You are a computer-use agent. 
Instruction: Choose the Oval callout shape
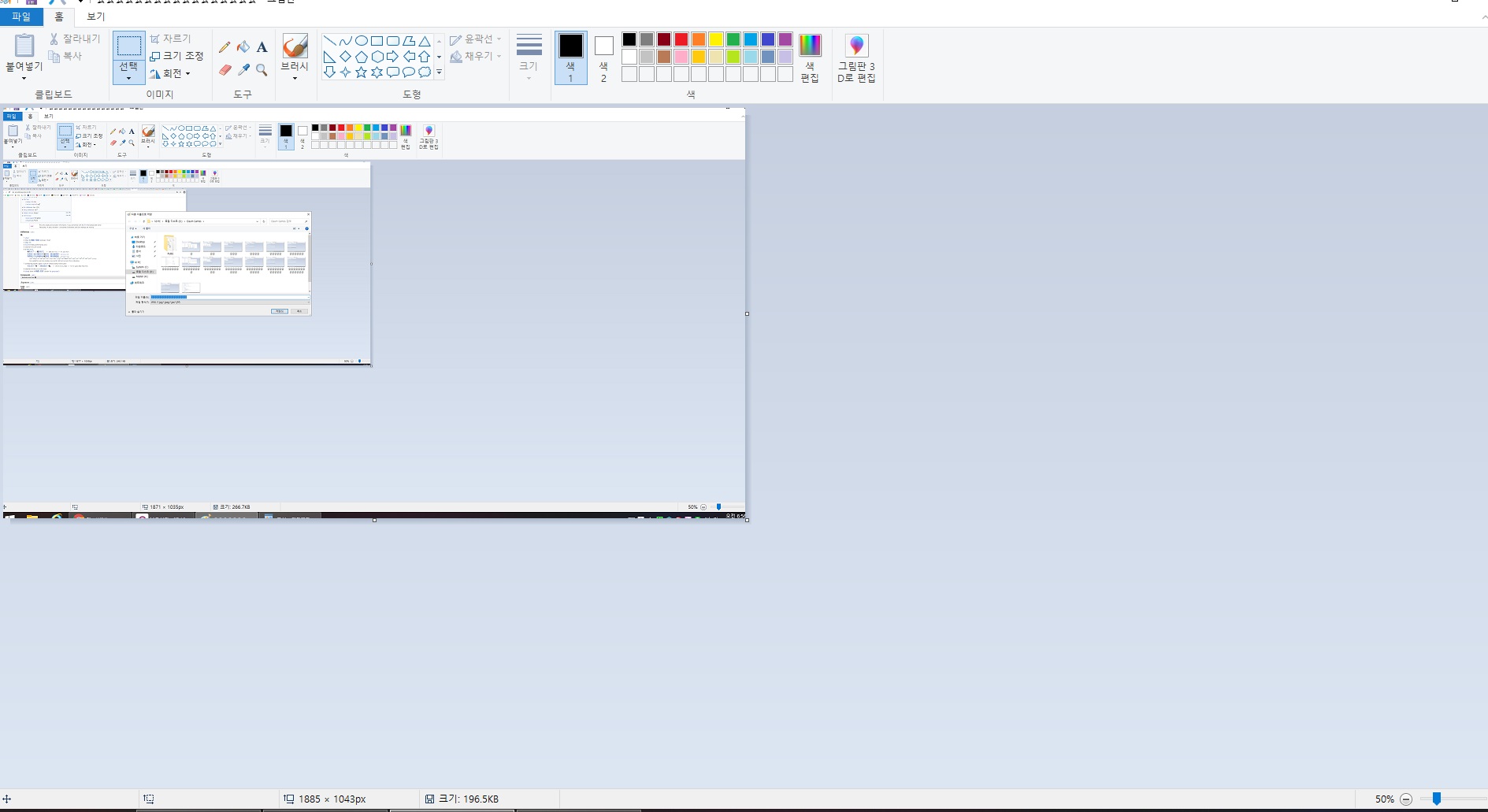point(408,72)
